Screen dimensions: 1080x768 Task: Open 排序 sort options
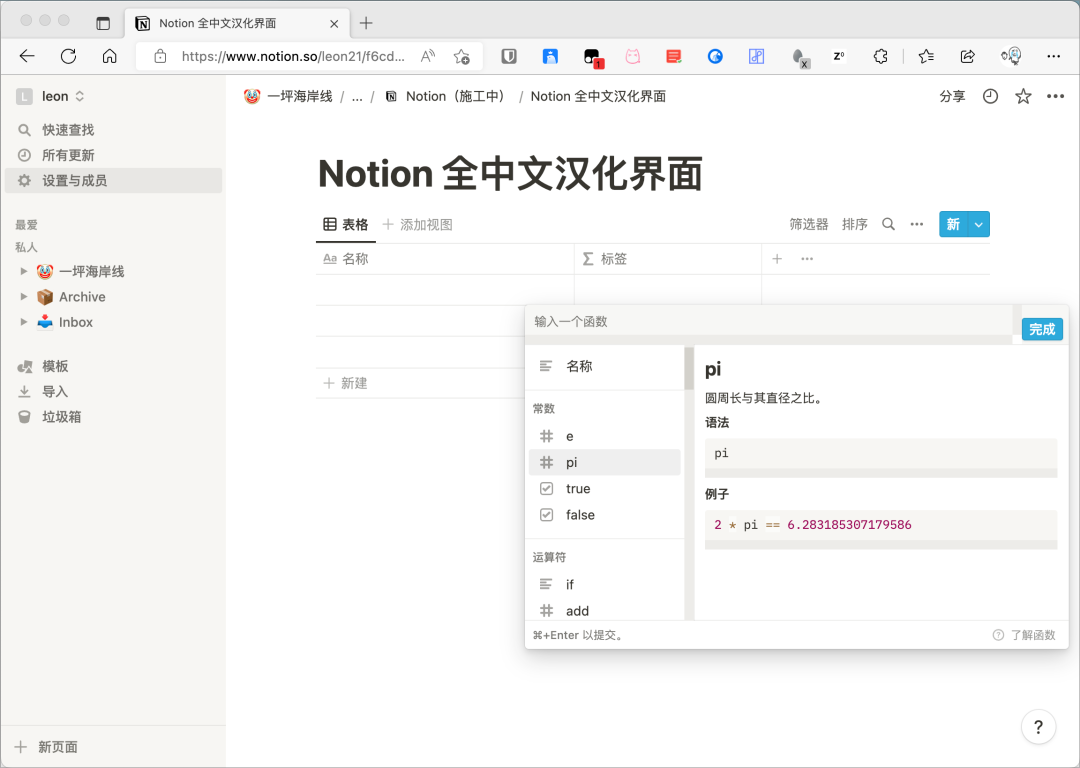point(855,225)
